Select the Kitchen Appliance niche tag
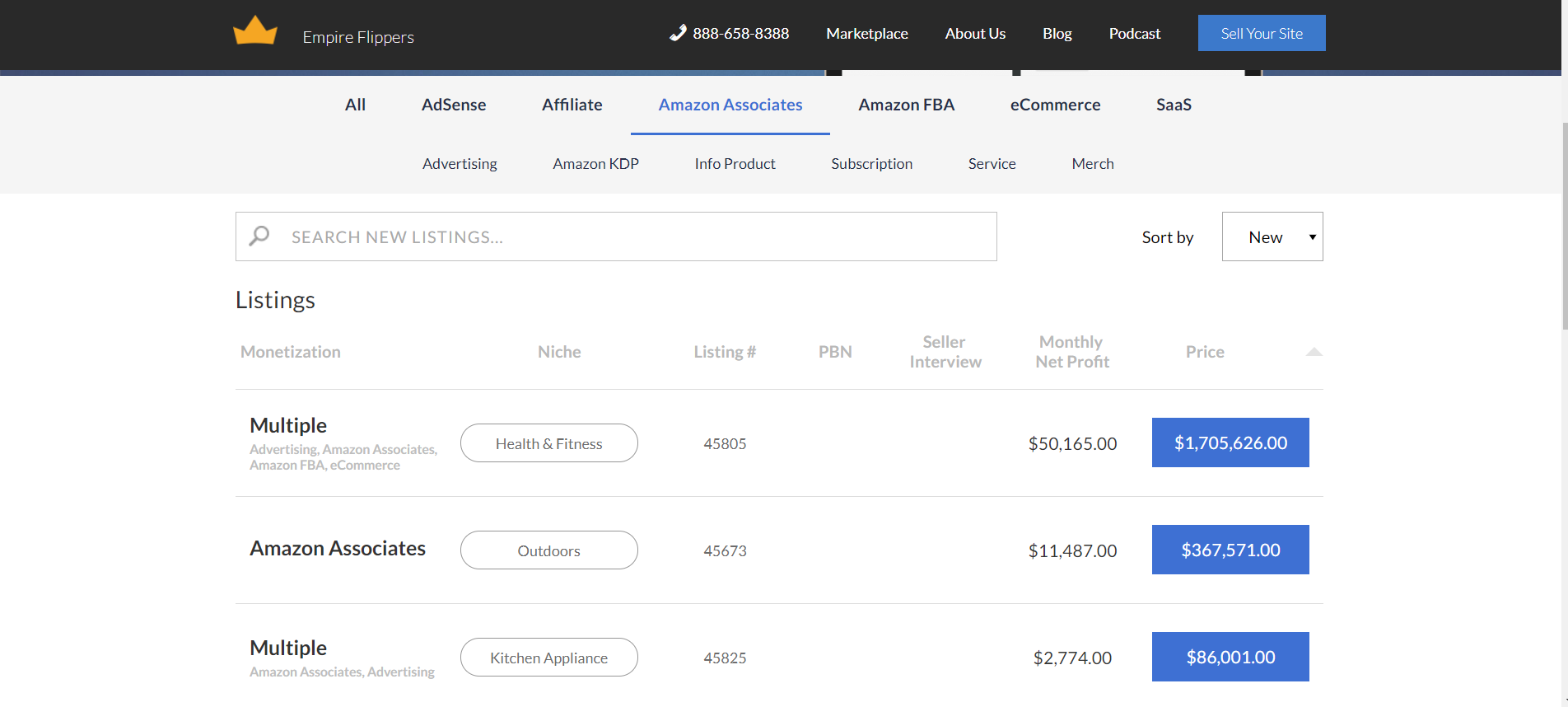Image resolution: width=1568 pixels, height=707 pixels. click(548, 658)
